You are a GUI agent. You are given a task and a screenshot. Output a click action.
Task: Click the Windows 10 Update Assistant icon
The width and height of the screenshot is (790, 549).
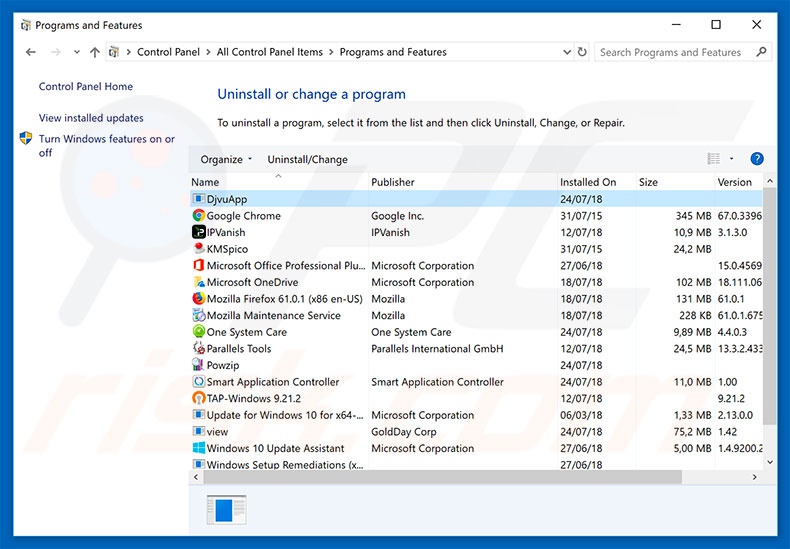[199, 448]
